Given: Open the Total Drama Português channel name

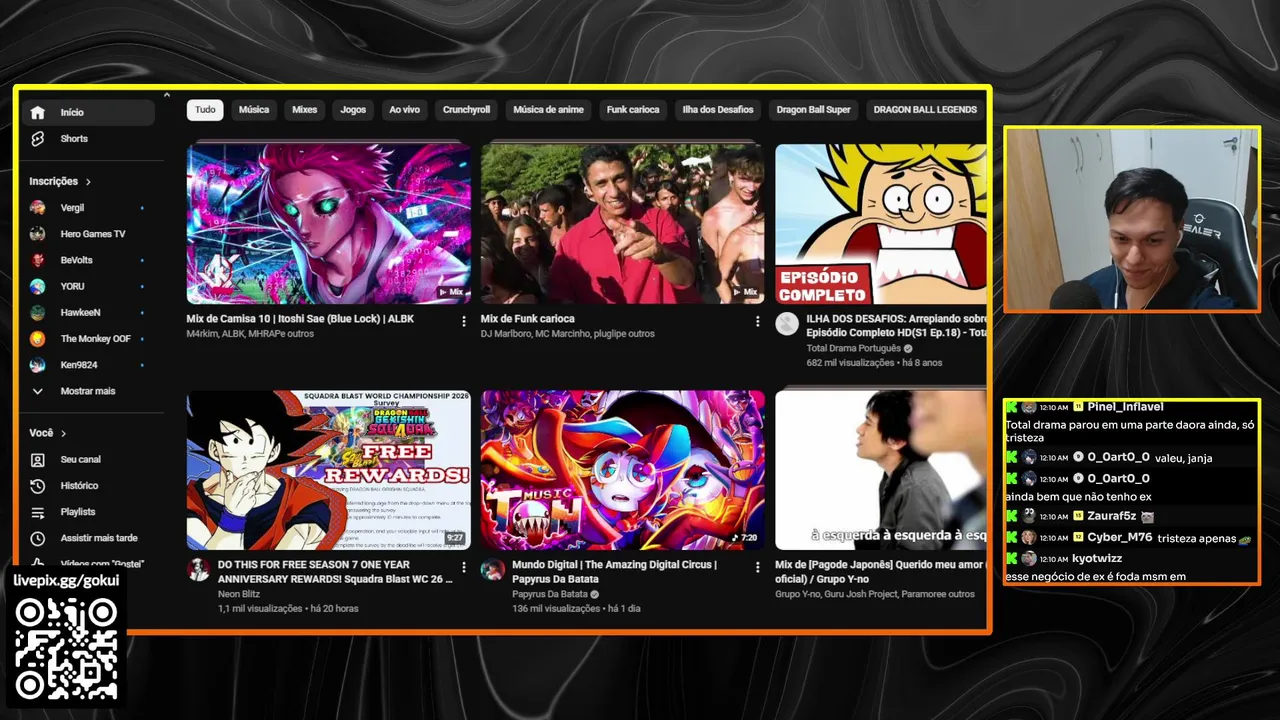Looking at the screenshot, I should pyautogui.click(x=854, y=349).
